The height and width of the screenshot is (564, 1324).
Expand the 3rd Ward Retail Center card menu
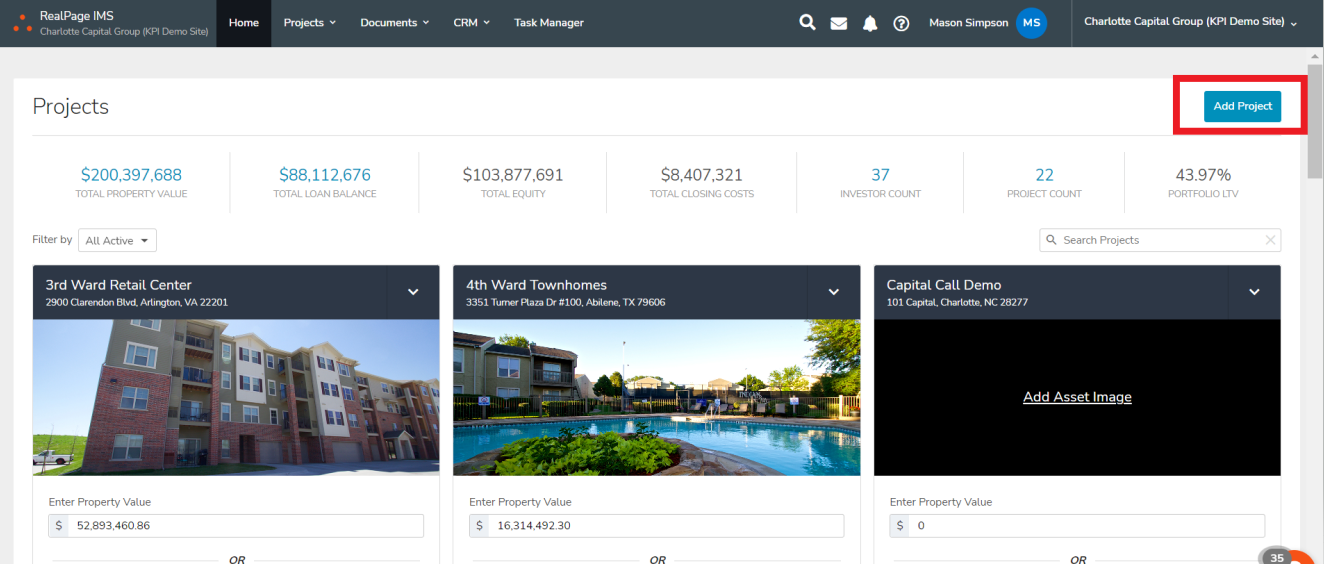pos(413,292)
